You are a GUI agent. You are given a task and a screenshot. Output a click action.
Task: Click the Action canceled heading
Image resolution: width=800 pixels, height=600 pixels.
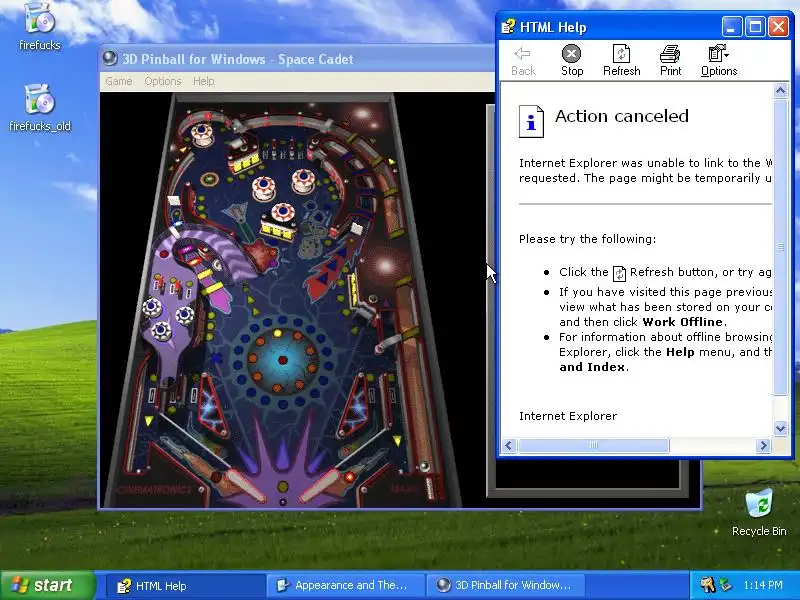622,116
